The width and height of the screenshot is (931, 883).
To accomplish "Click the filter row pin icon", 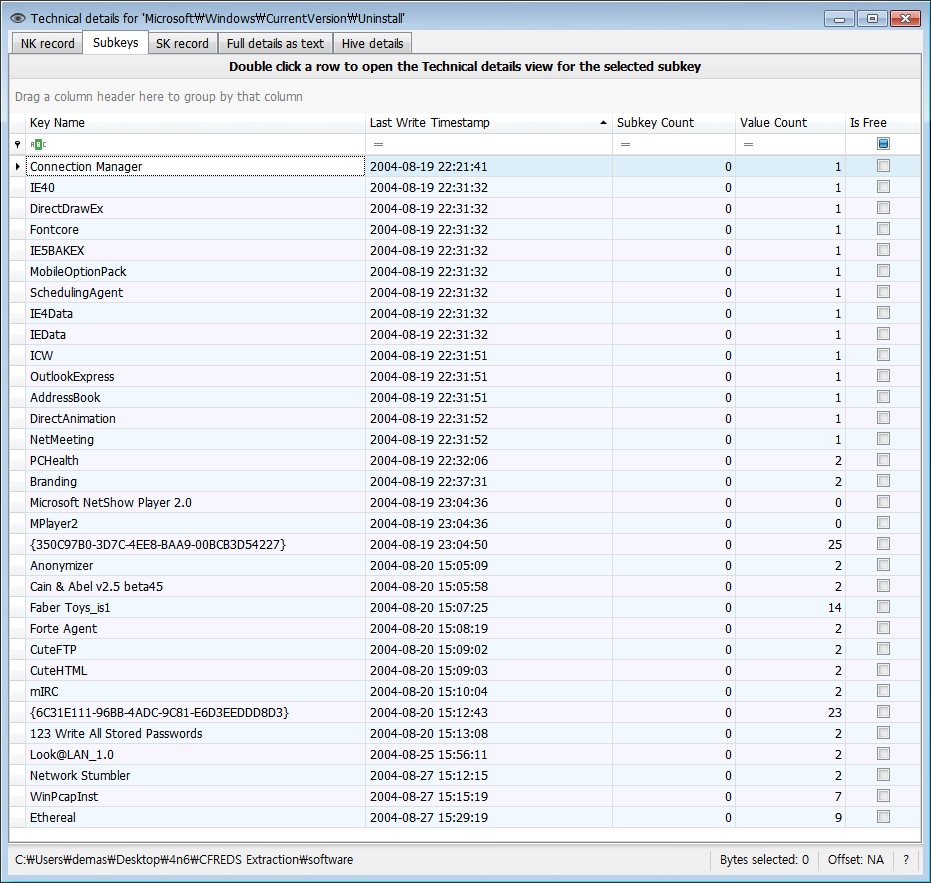I will tap(18, 144).
